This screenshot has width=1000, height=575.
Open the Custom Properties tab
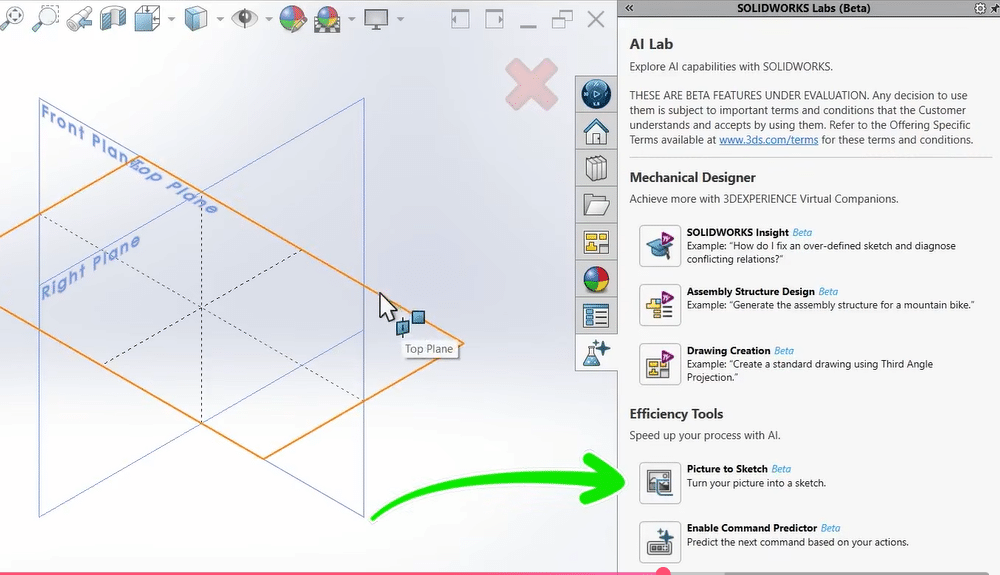click(596, 316)
